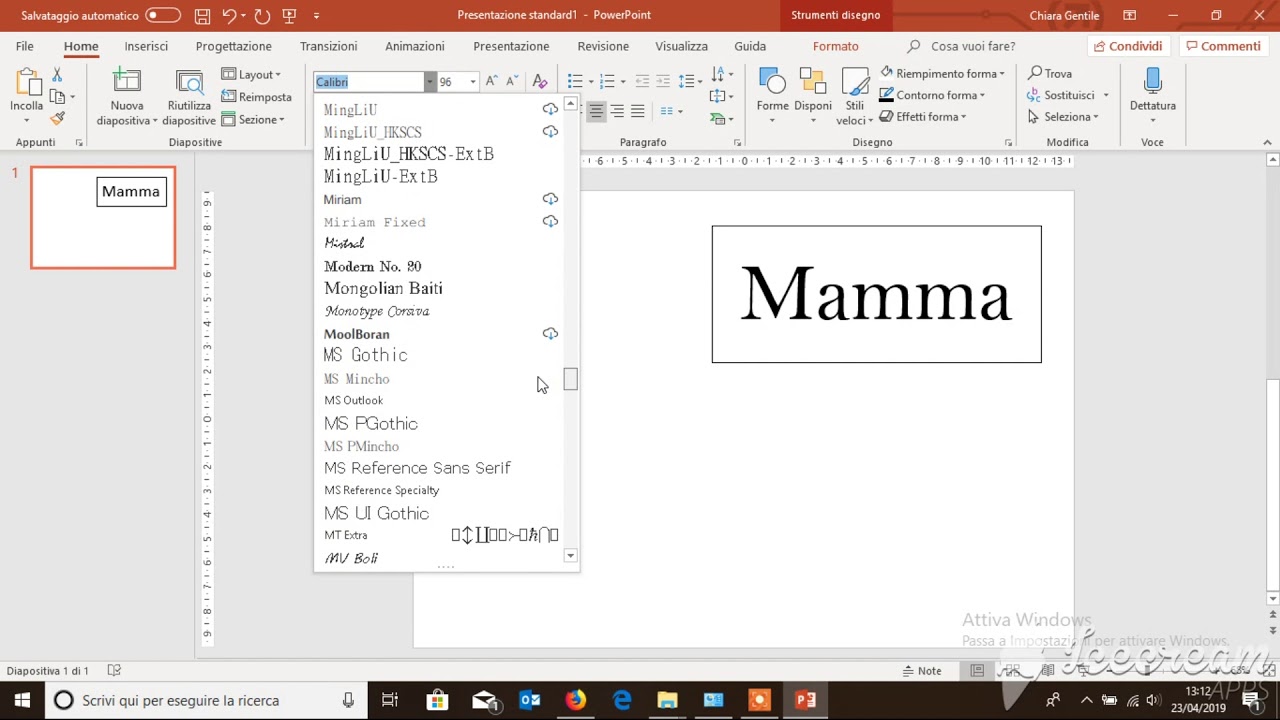Click the Forme shapes icon
Screen dimensions: 1280x720
tap(772, 83)
